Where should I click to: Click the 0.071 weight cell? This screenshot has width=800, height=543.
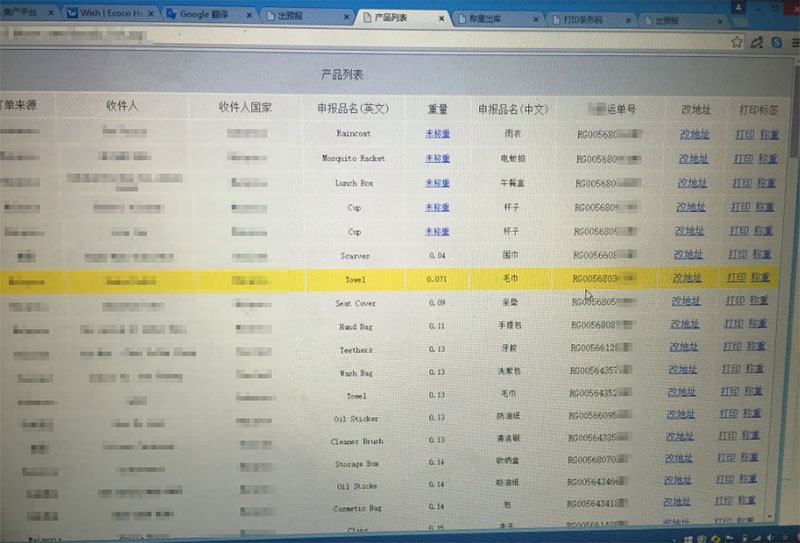(x=437, y=279)
